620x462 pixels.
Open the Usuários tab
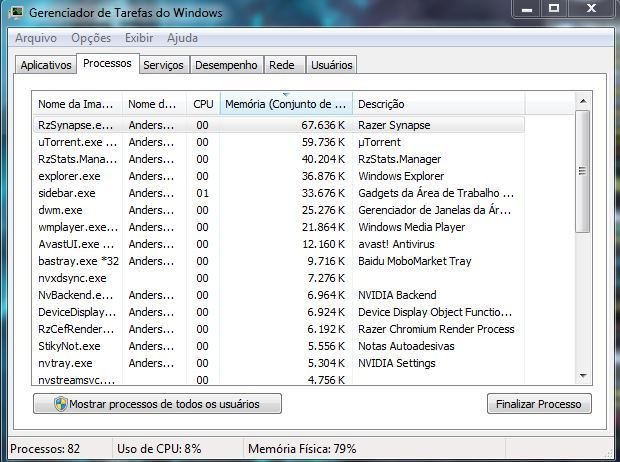[331, 65]
